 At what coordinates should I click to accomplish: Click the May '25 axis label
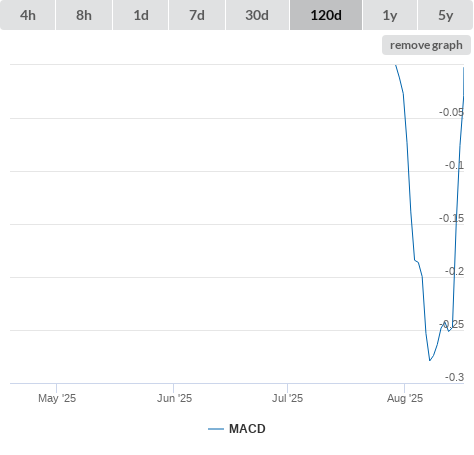coord(57,398)
